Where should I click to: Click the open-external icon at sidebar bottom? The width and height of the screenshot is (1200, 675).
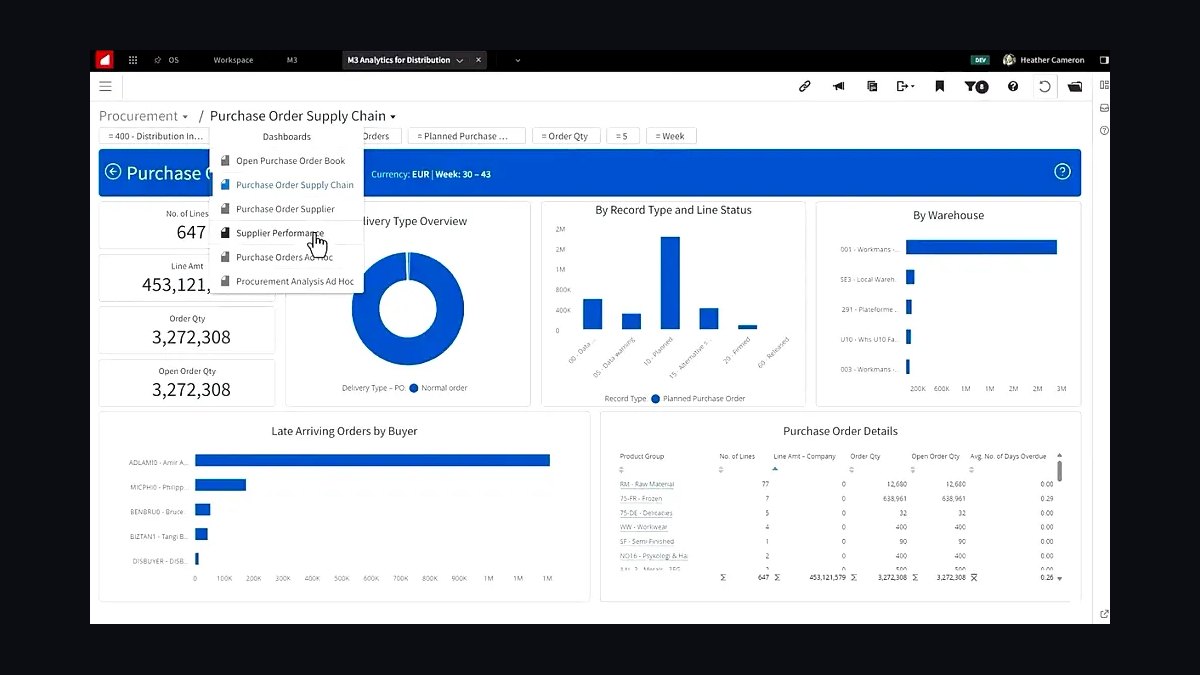(1104, 614)
